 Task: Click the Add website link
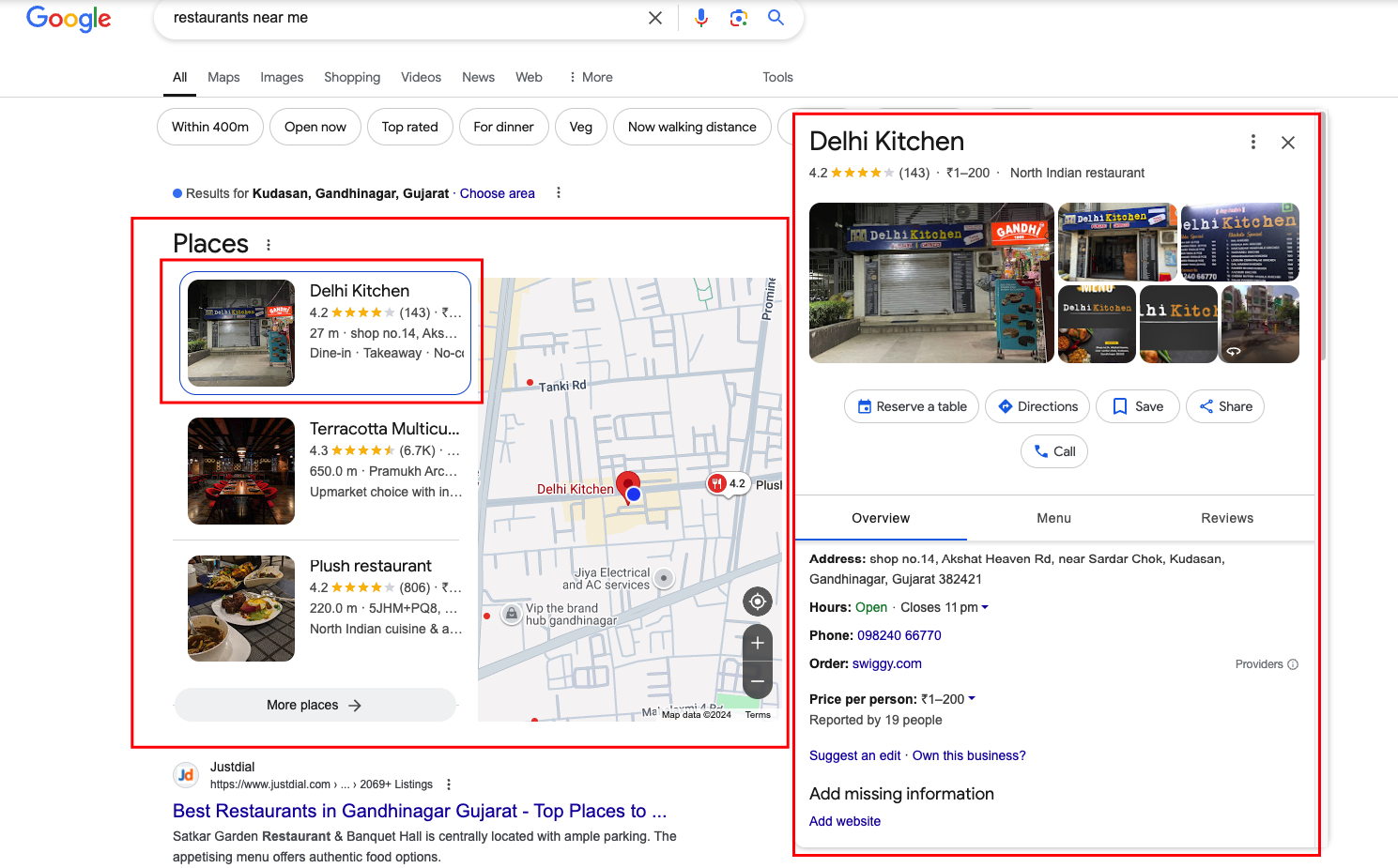(x=845, y=821)
